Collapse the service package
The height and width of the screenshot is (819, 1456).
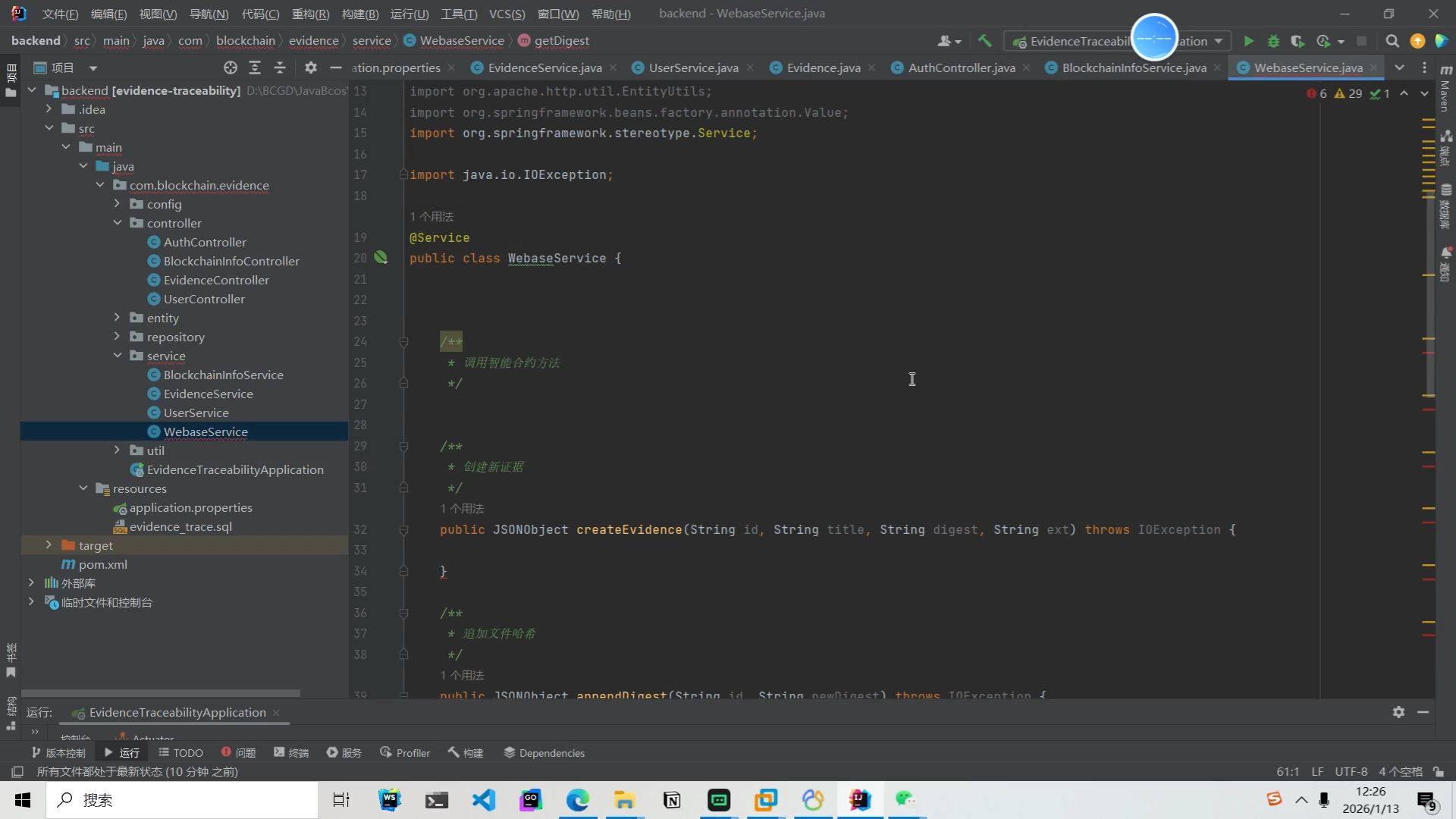click(x=117, y=356)
